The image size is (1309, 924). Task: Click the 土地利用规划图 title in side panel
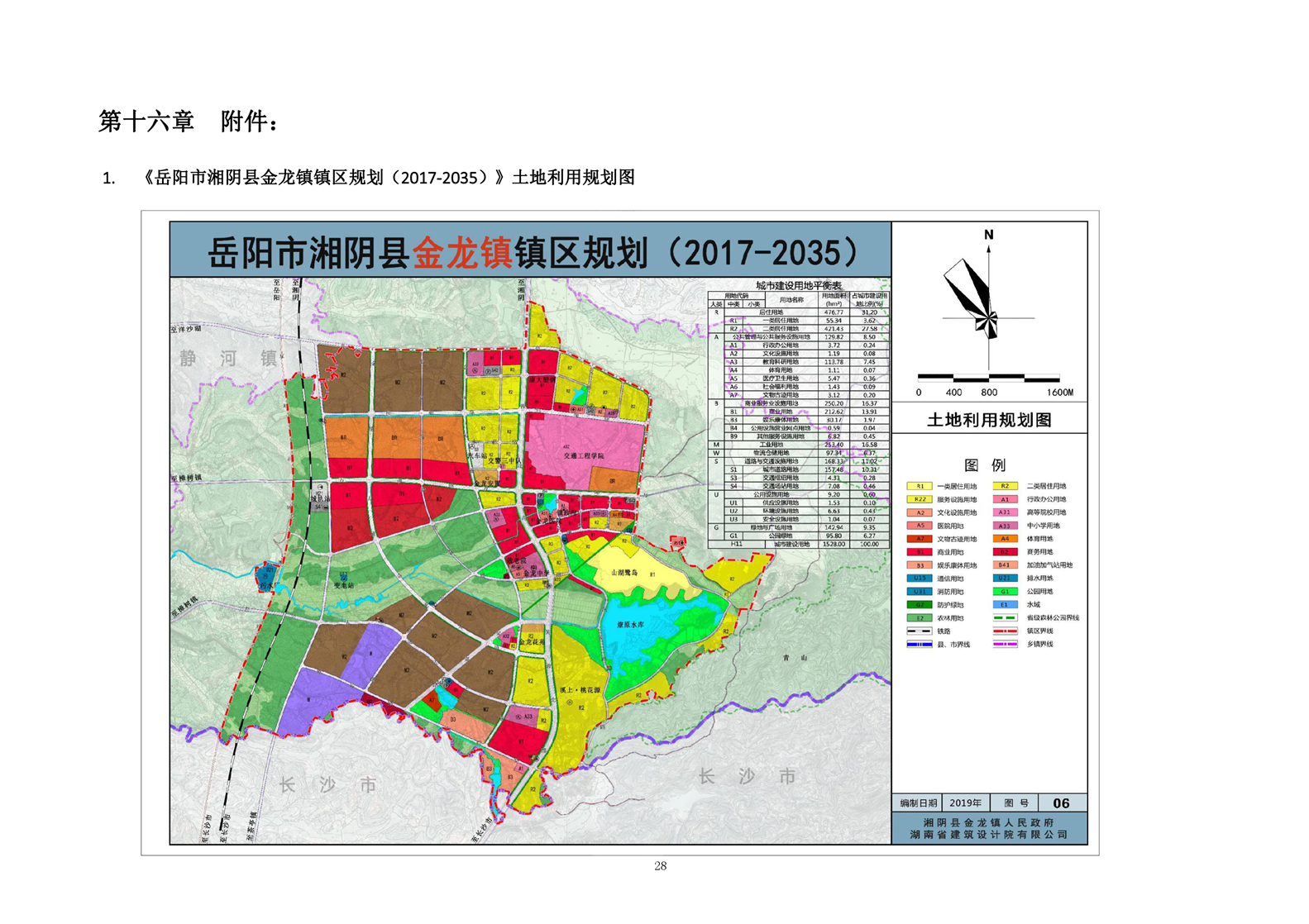point(989,421)
